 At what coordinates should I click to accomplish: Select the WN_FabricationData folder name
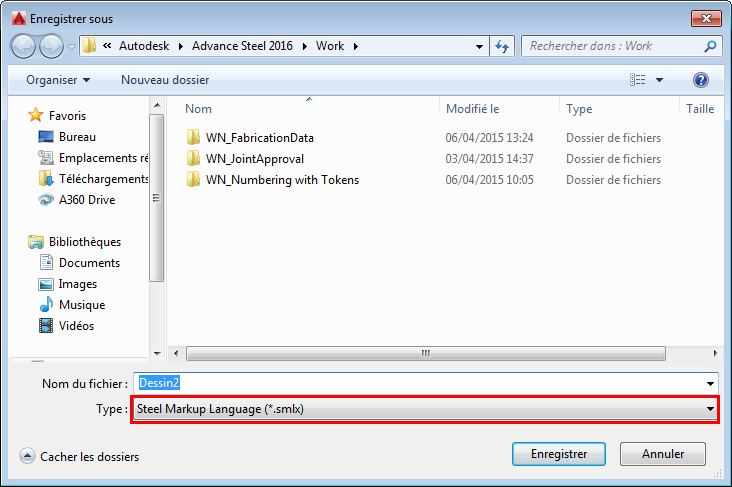tap(260, 138)
